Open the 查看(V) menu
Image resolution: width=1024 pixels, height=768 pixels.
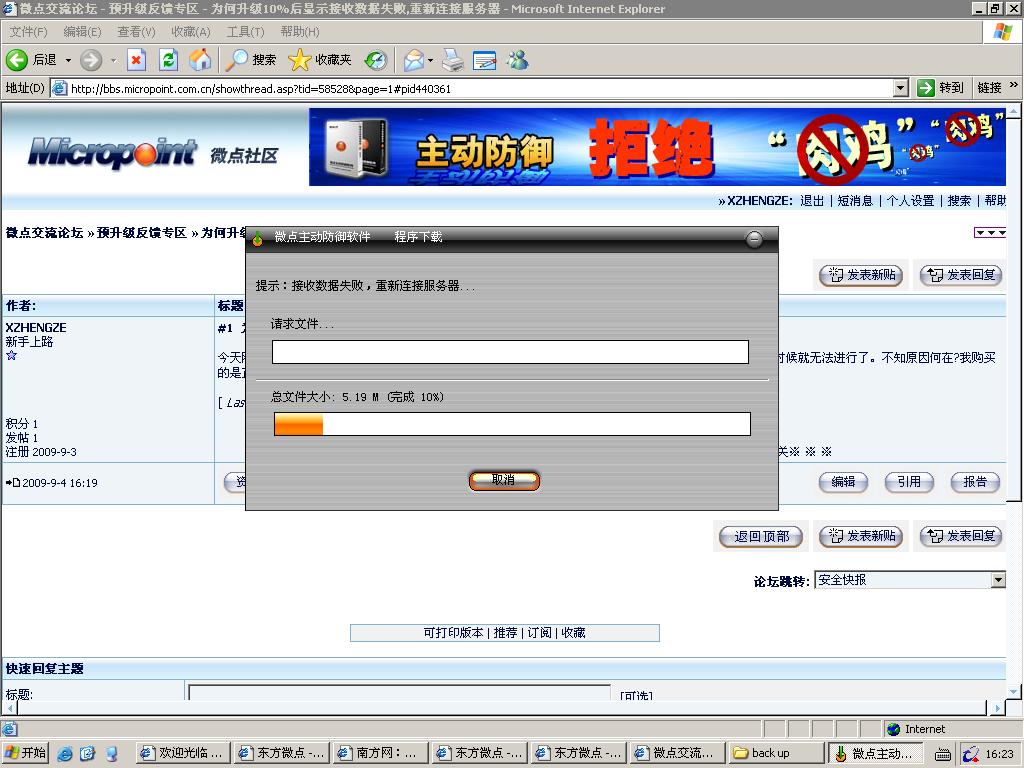(x=136, y=31)
